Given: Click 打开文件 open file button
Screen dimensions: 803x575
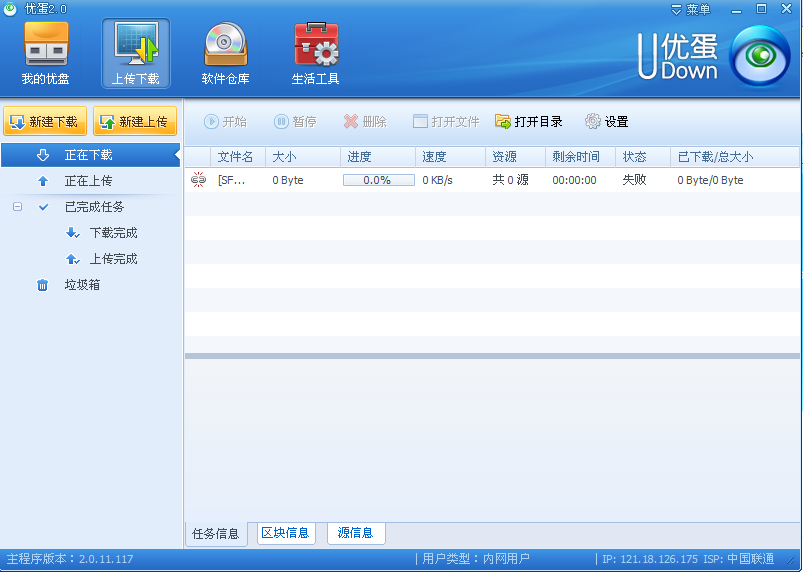Looking at the screenshot, I should 446,122.
